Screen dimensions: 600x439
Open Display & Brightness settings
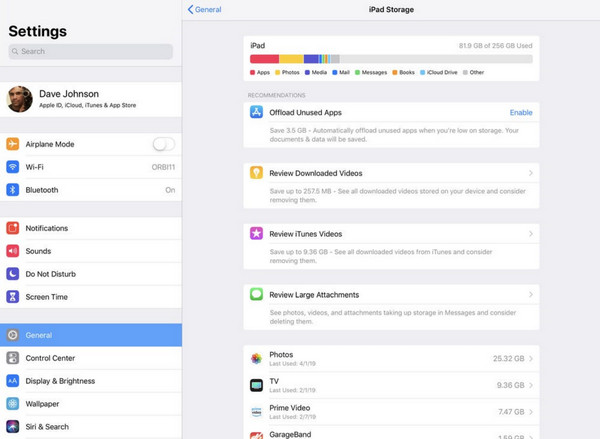91,381
